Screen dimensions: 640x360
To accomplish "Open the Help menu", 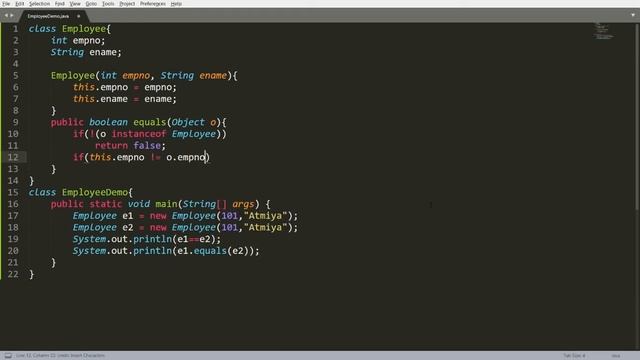I will click(x=176, y=4).
